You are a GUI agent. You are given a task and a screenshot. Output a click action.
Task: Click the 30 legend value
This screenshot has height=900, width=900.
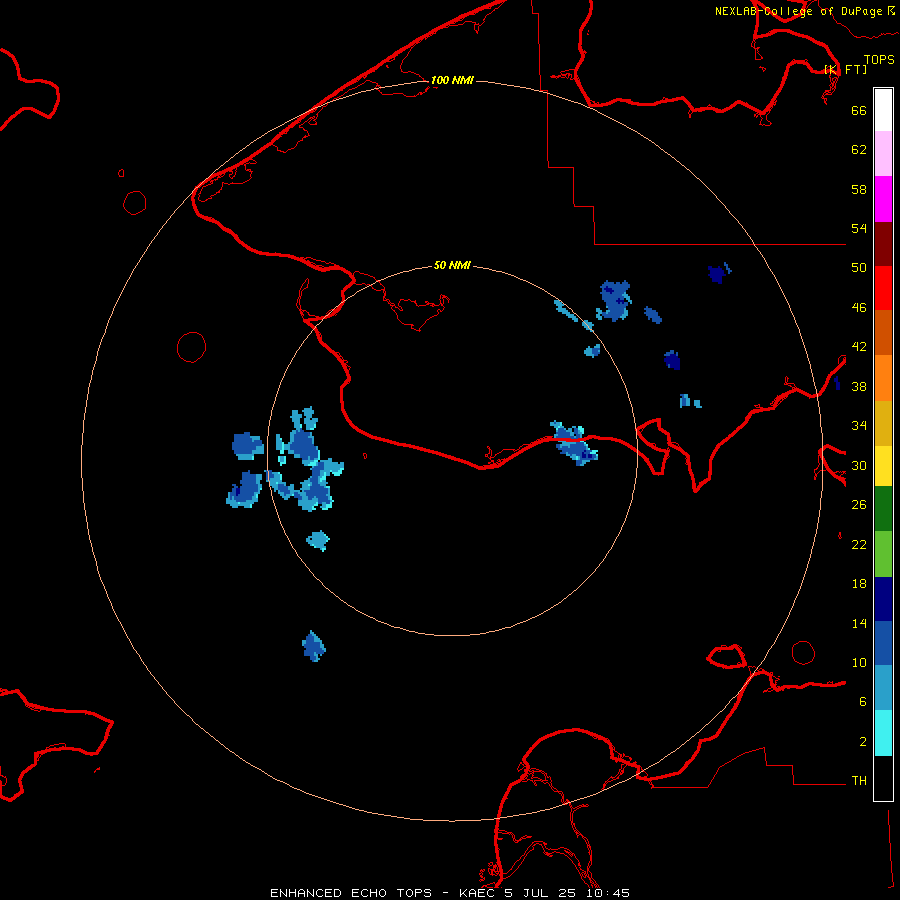coord(859,465)
